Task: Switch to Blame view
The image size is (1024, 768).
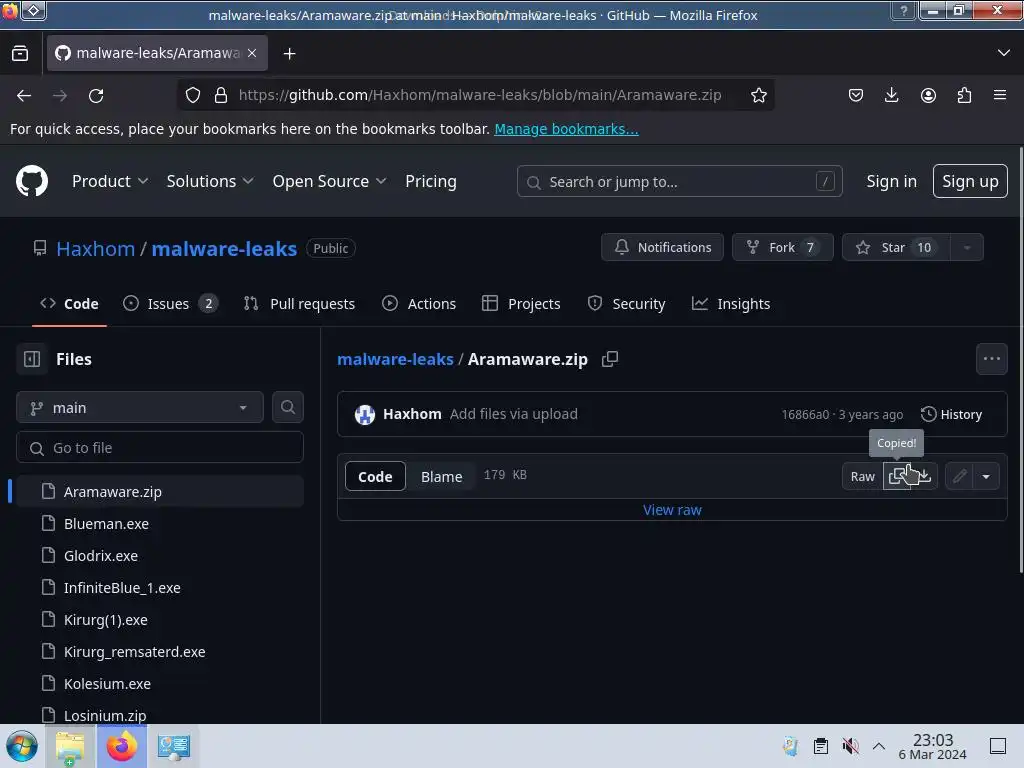Action: click(x=441, y=476)
